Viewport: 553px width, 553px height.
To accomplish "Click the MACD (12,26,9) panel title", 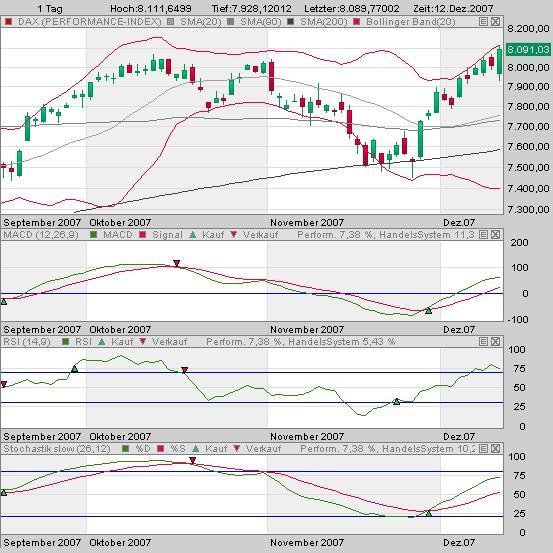I will [41, 235].
